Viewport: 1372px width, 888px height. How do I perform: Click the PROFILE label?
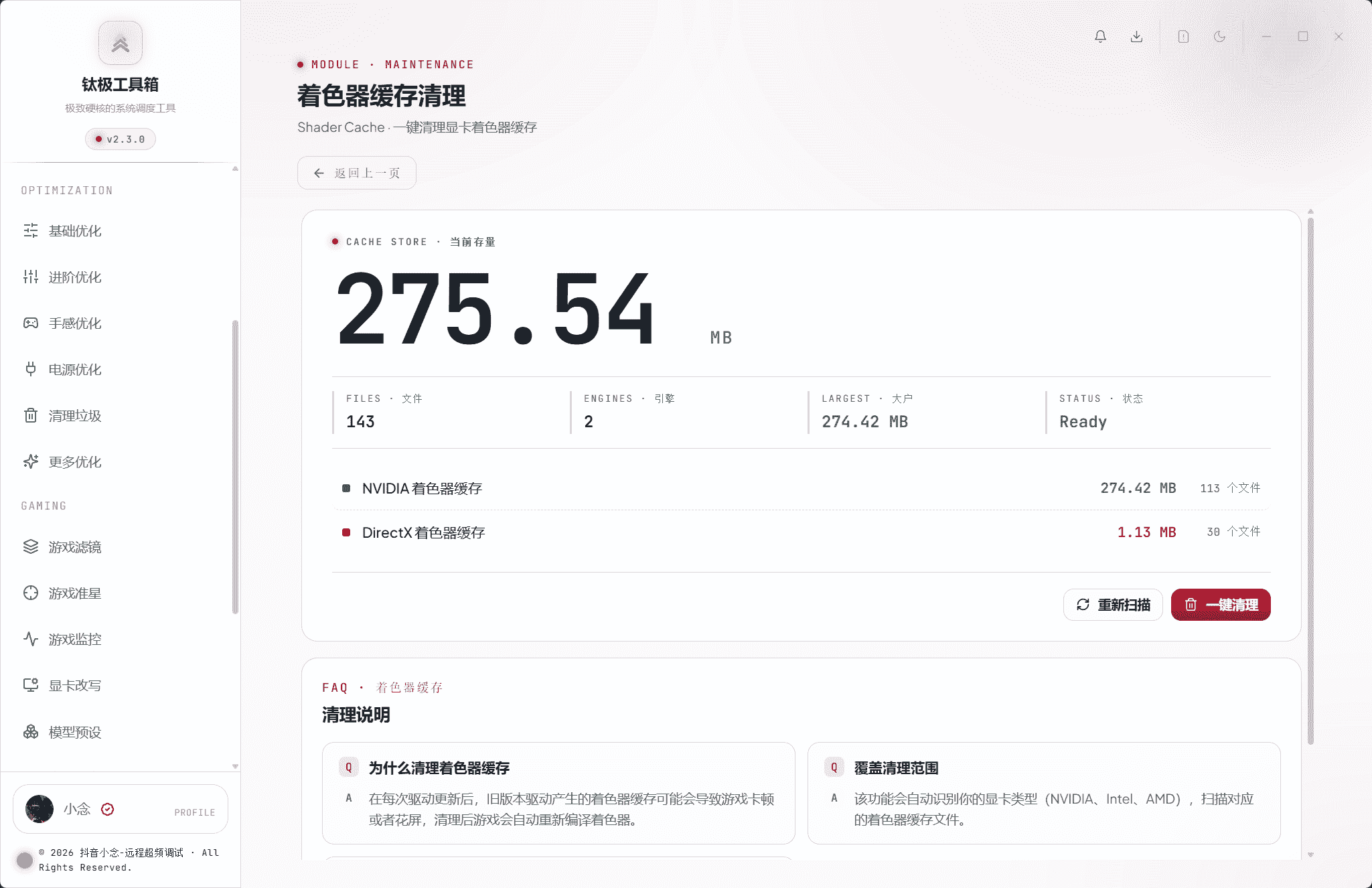click(195, 812)
